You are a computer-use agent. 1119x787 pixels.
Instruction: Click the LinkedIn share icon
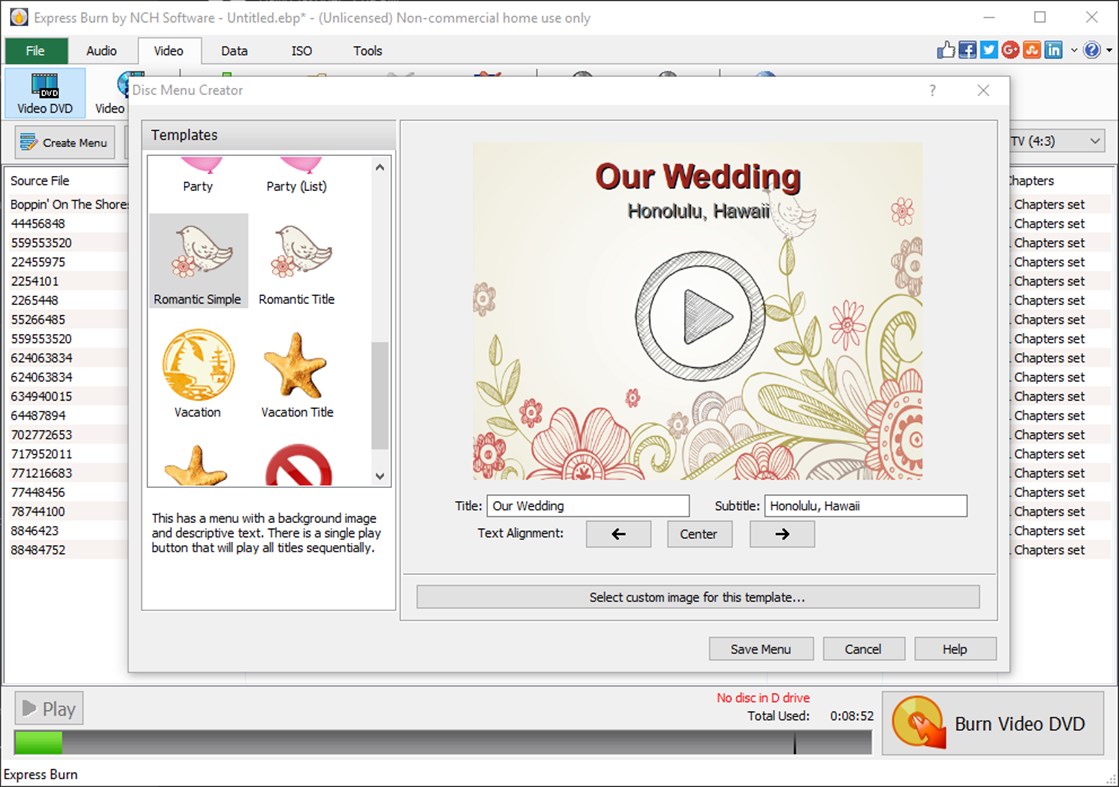[1052, 49]
